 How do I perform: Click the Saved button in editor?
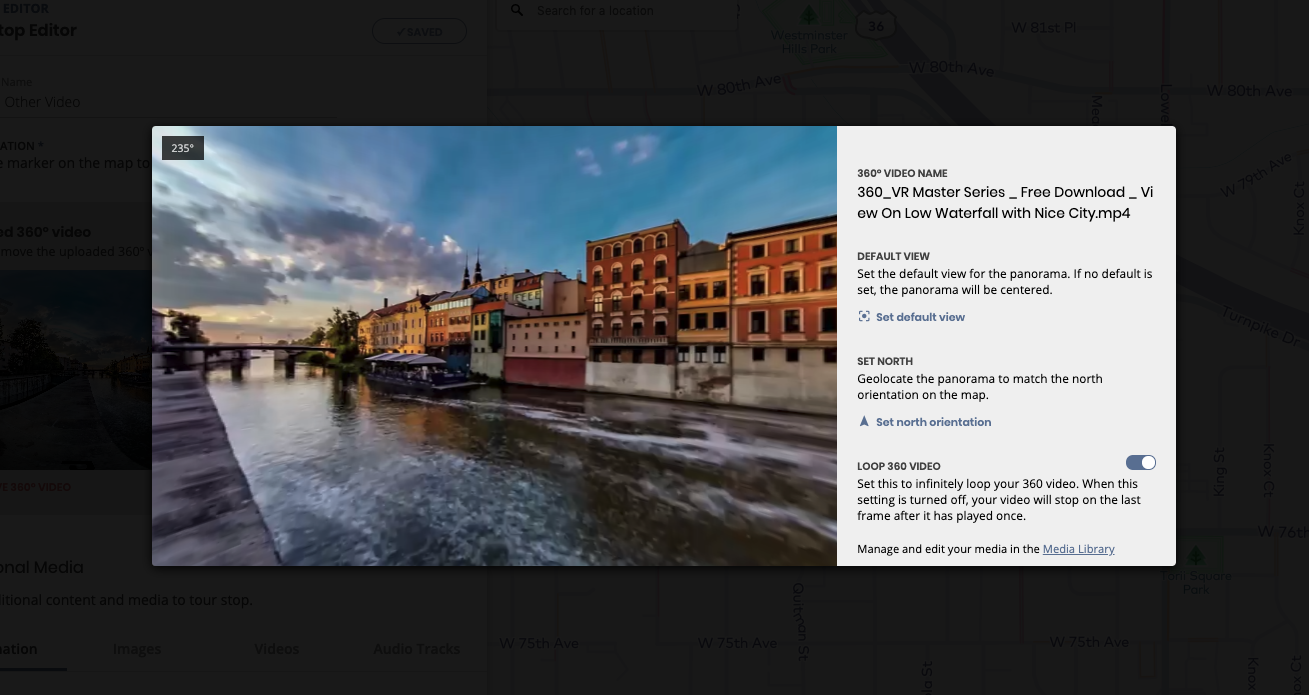tap(419, 32)
